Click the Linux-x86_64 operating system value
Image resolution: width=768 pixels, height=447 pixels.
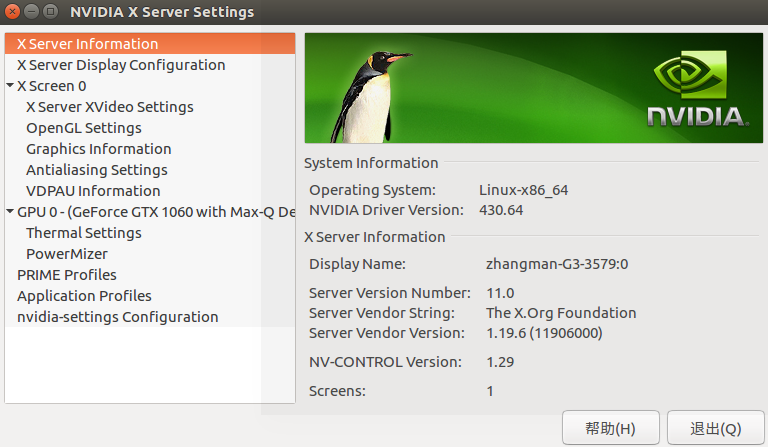[x=524, y=190]
